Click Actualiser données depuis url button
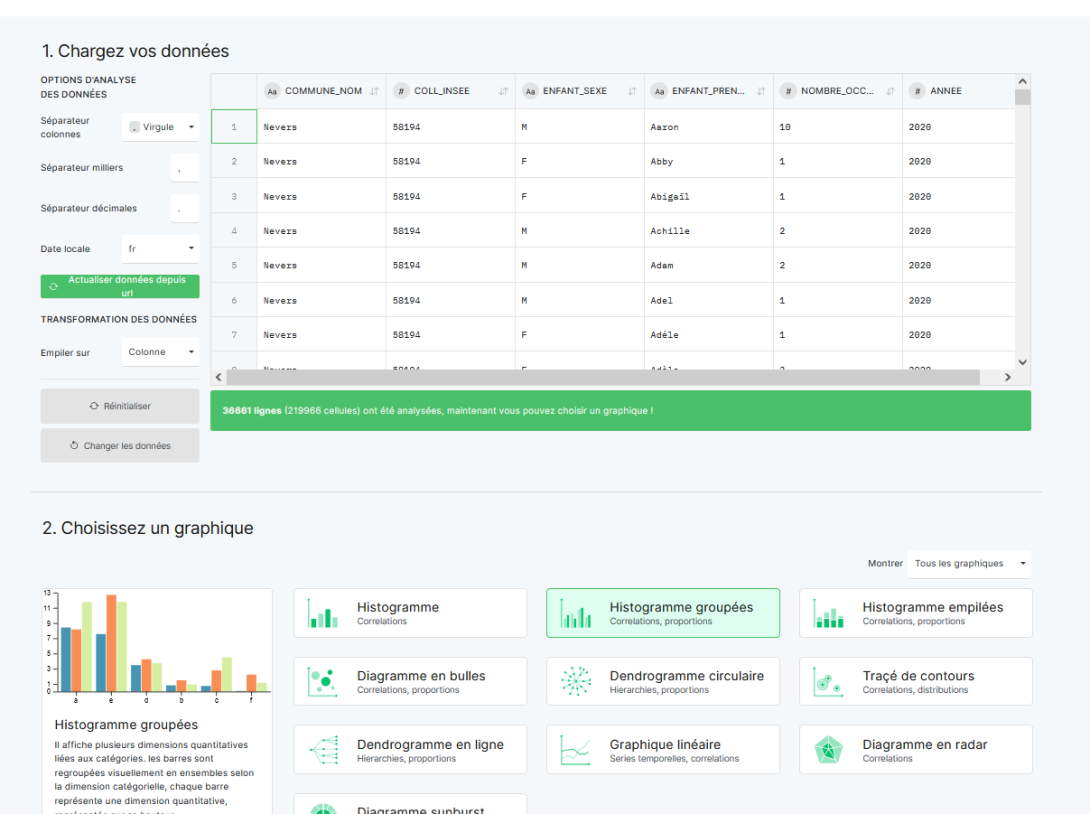1090x814 pixels. pos(120,287)
